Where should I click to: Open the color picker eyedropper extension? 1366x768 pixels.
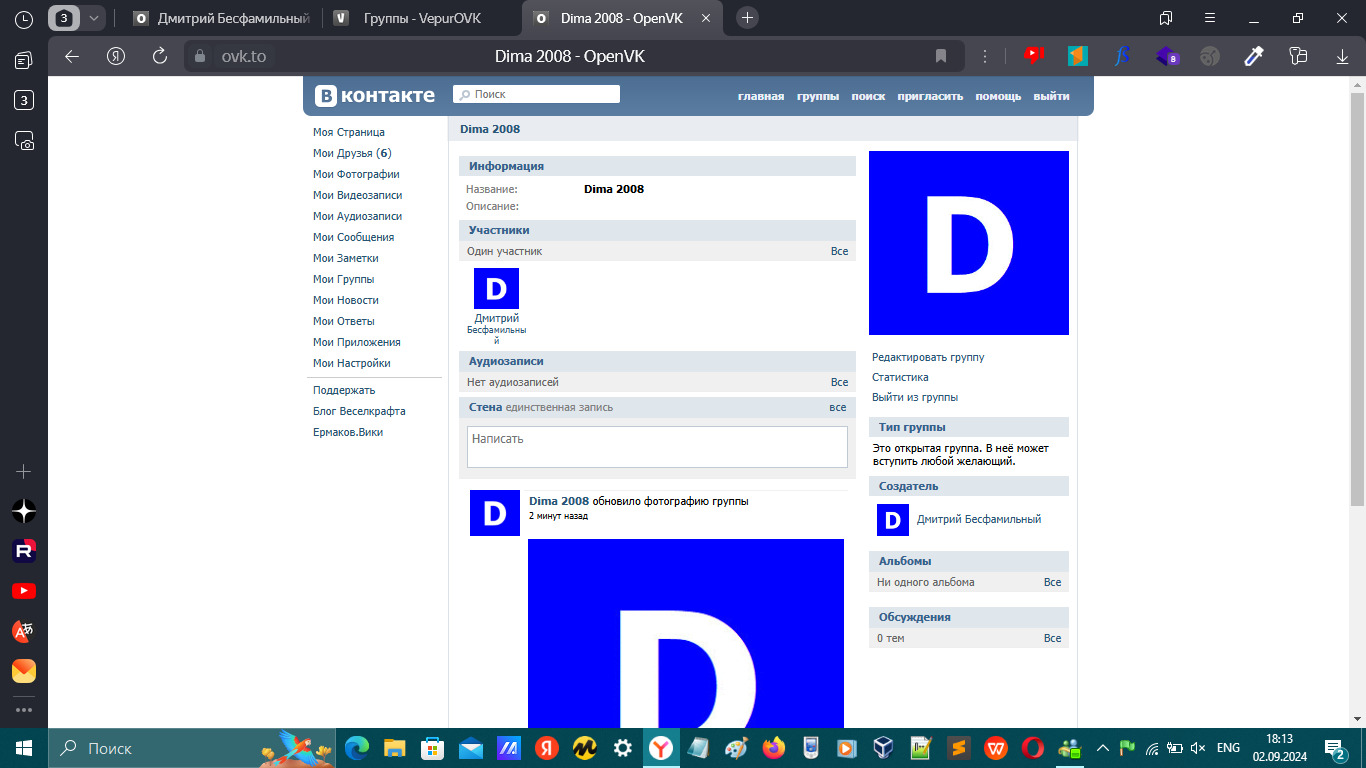(x=1254, y=57)
